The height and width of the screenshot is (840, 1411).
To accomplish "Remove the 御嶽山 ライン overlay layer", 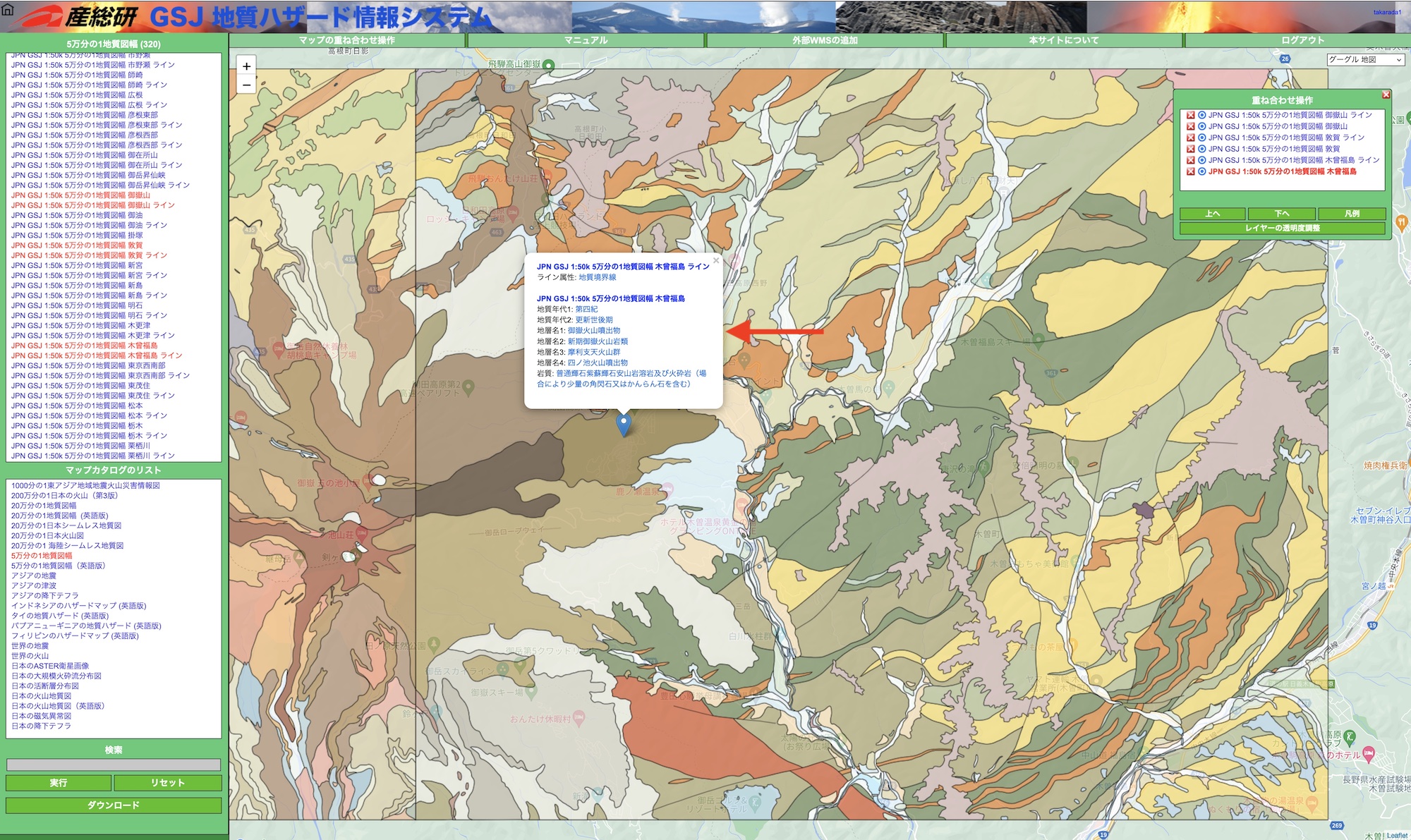I will pos(1190,115).
